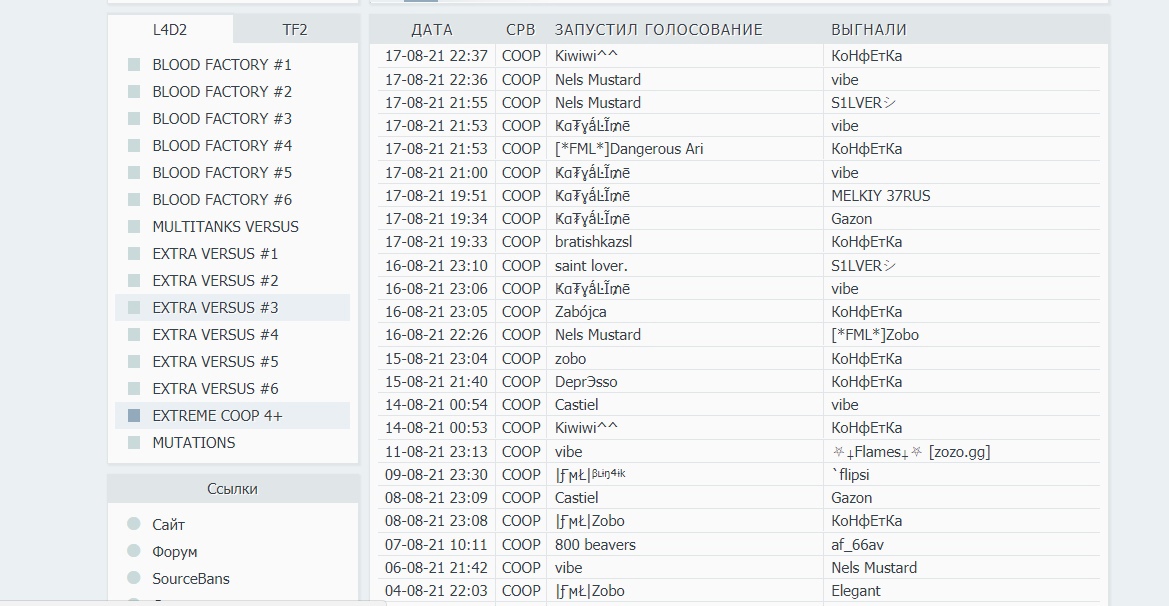The height and width of the screenshot is (606, 1169).
Task: Click square icon beside MUTATIONS
Action: [134, 443]
